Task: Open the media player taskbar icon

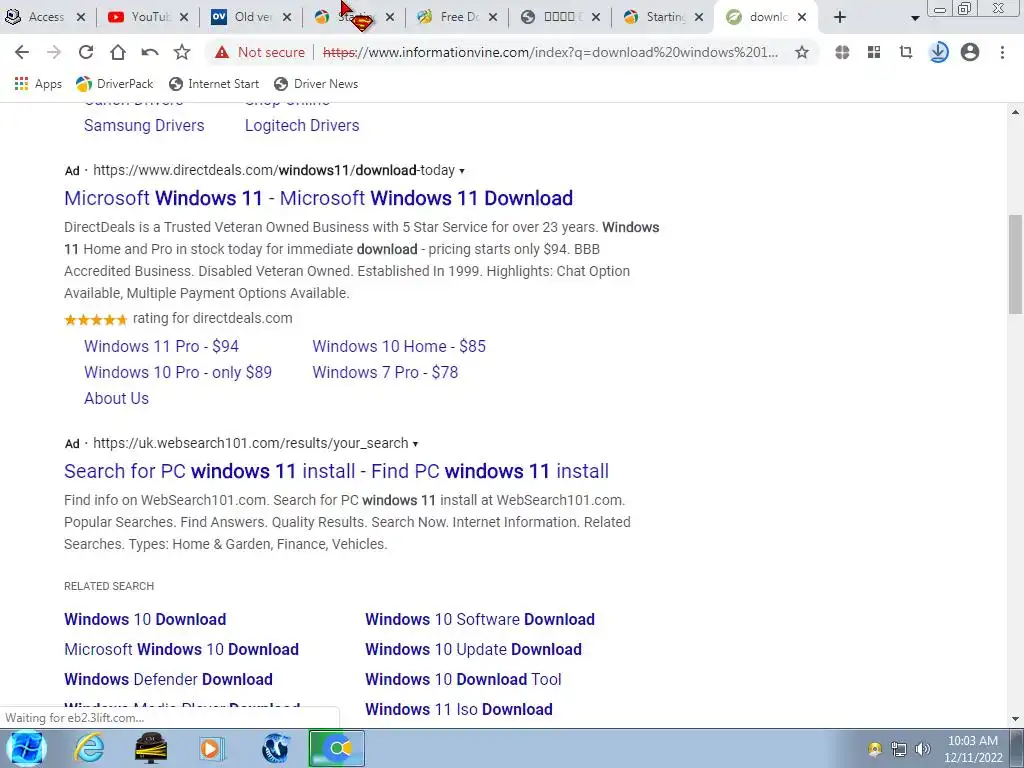Action: pyautogui.click(x=211, y=748)
